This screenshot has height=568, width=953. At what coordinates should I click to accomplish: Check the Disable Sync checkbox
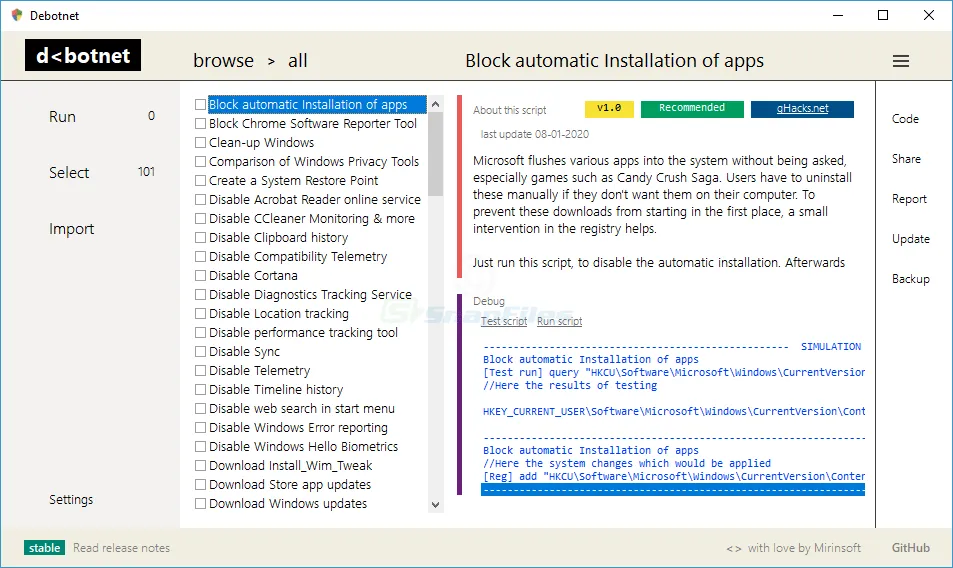200,351
